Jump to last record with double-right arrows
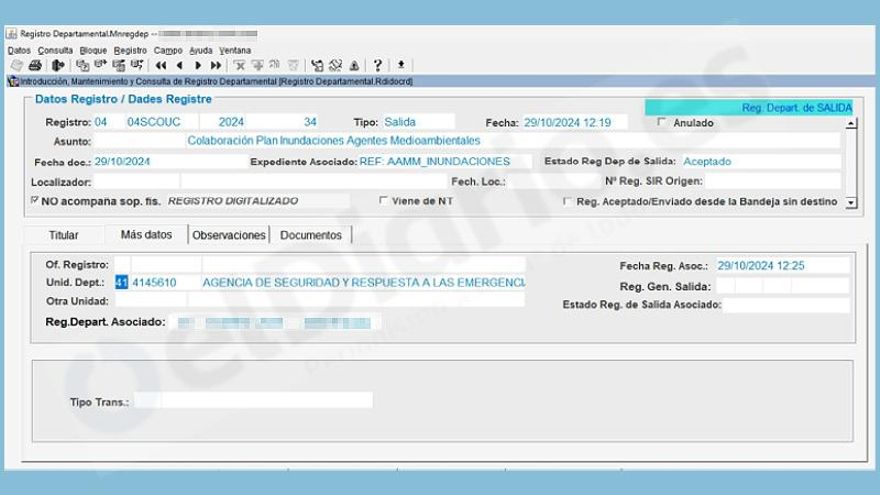 pyautogui.click(x=214, y=65)
